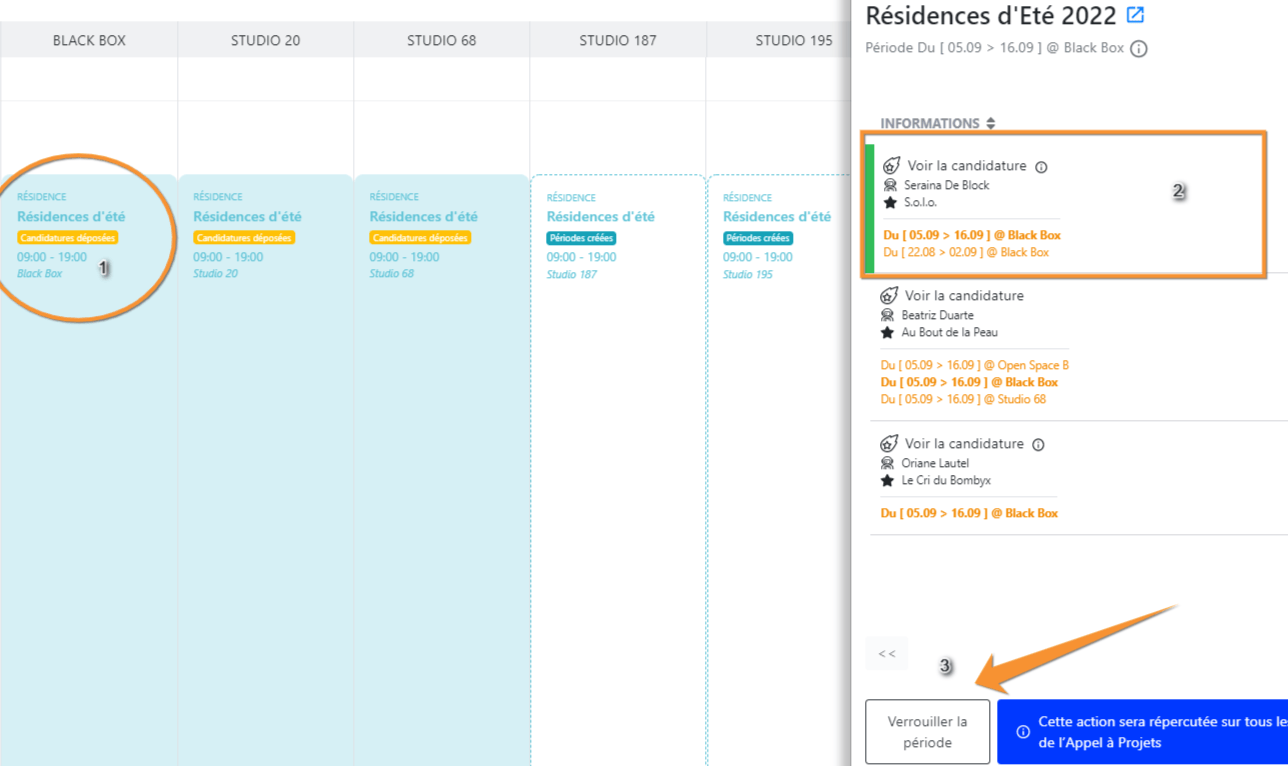Click the star icon beside Le Cri du Bombyx
The width and height of the screenshot is (1288, 766).
pos(887,481)
